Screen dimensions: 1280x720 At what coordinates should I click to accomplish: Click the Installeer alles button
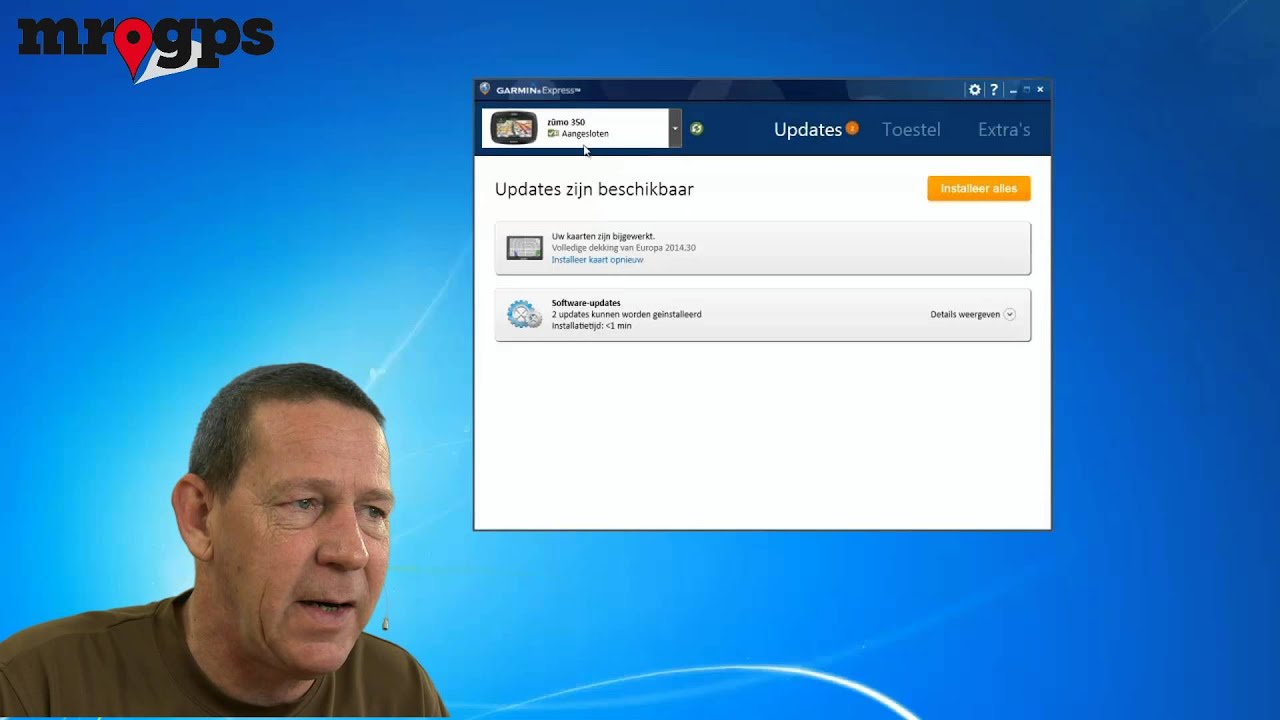pos(979,188)
